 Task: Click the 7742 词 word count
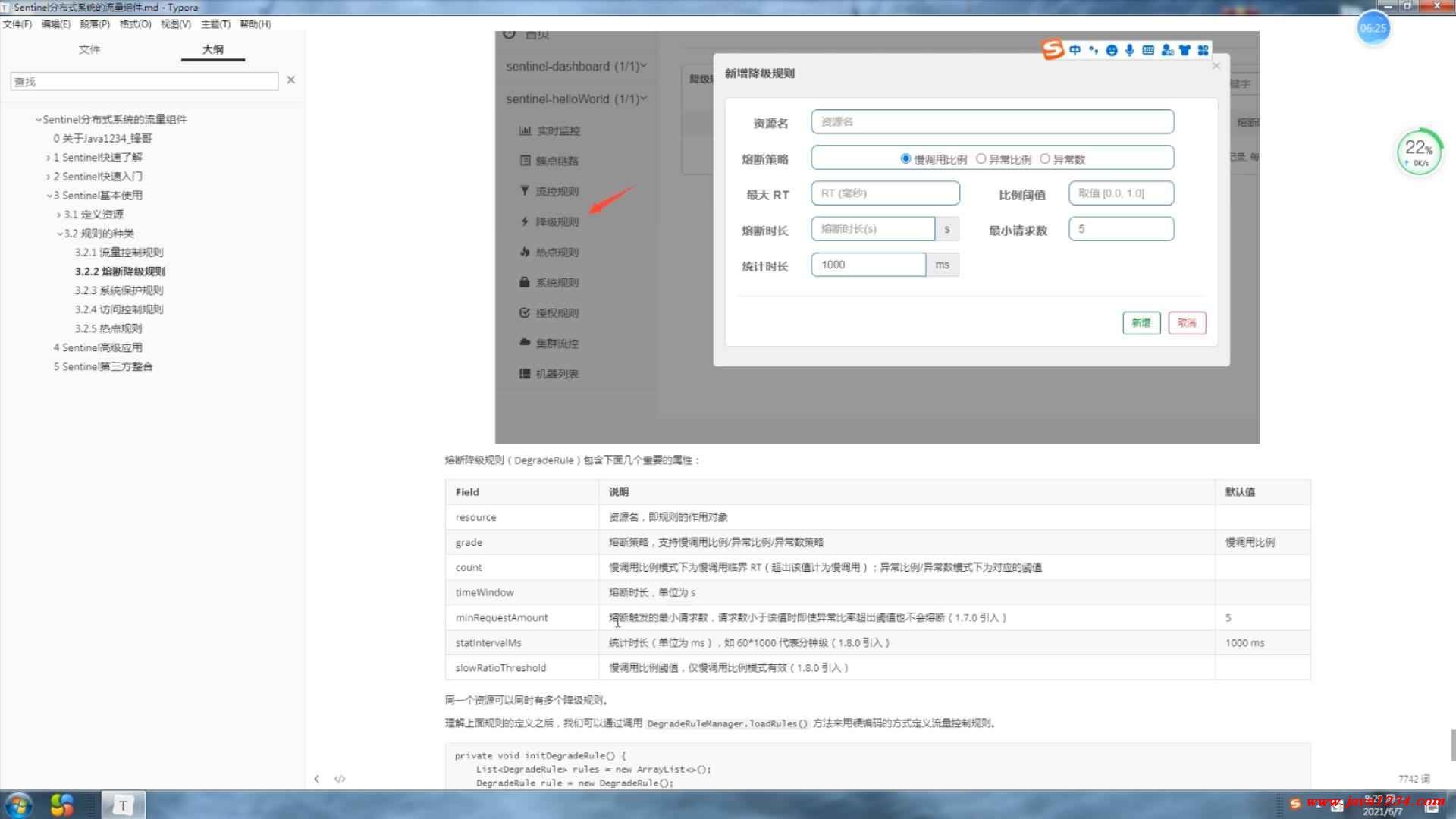point(1414,779)
